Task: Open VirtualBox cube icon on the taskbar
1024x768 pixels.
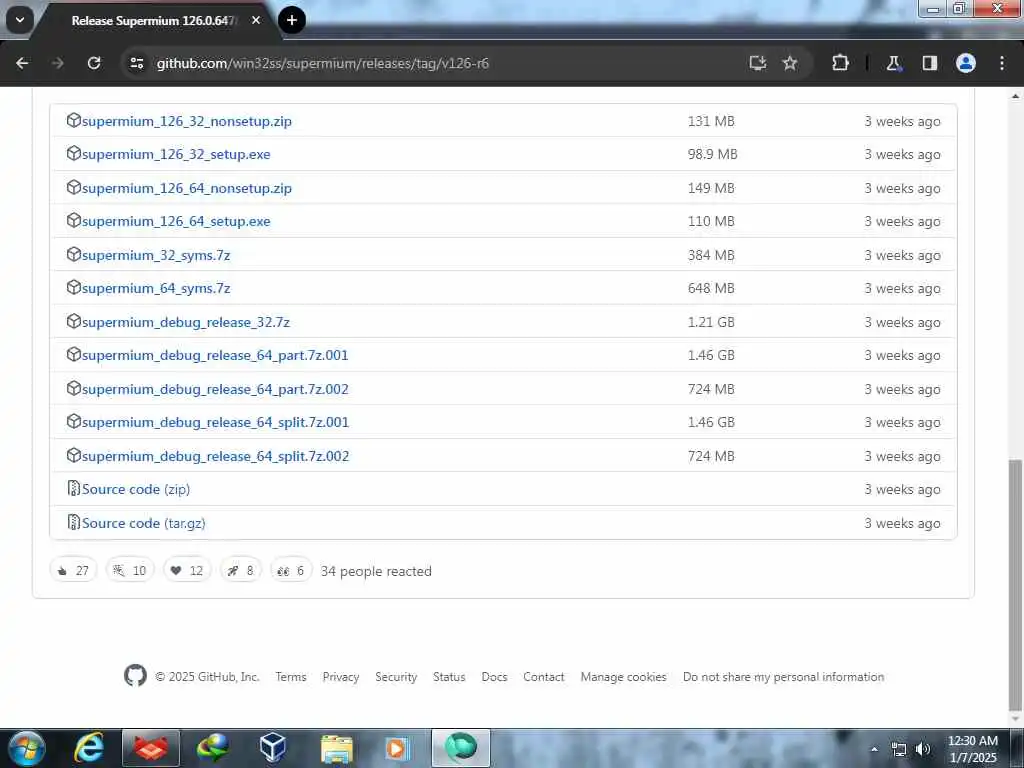Action: click(272, 748)
